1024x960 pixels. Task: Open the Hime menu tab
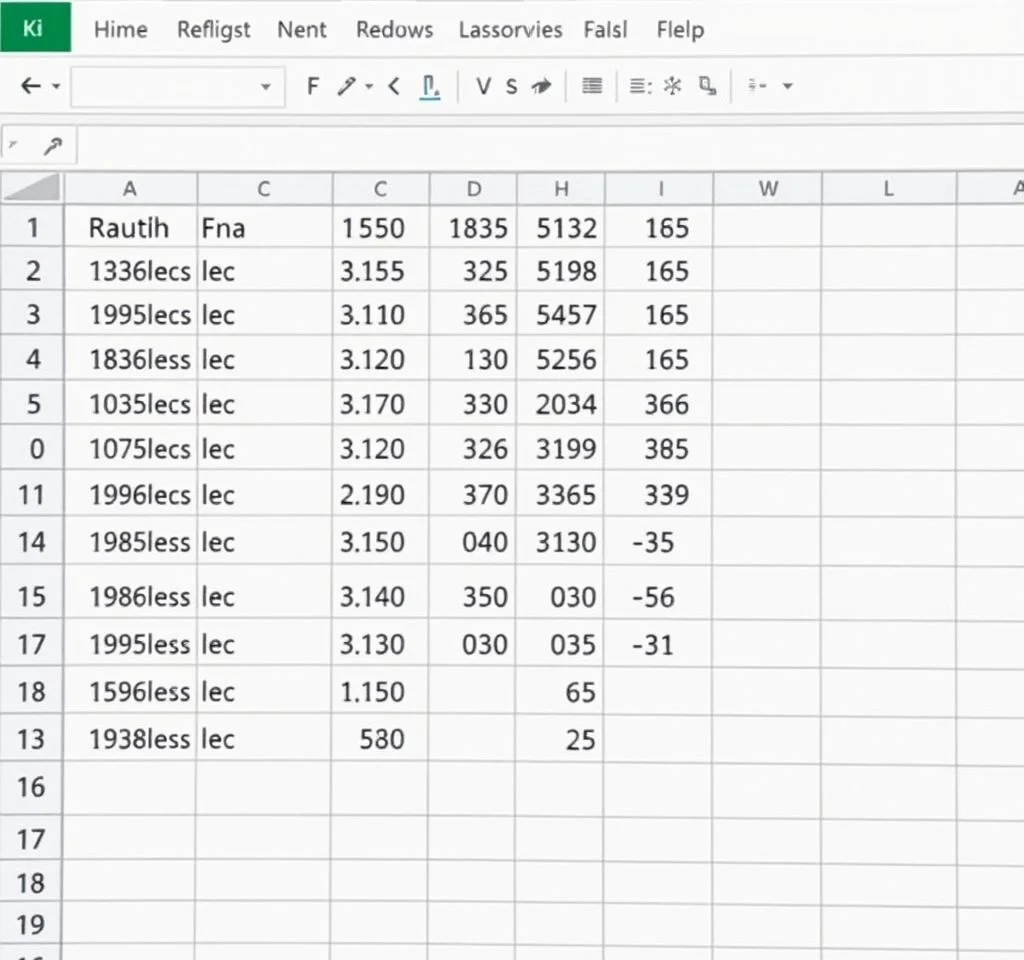[x=120, y=30]
